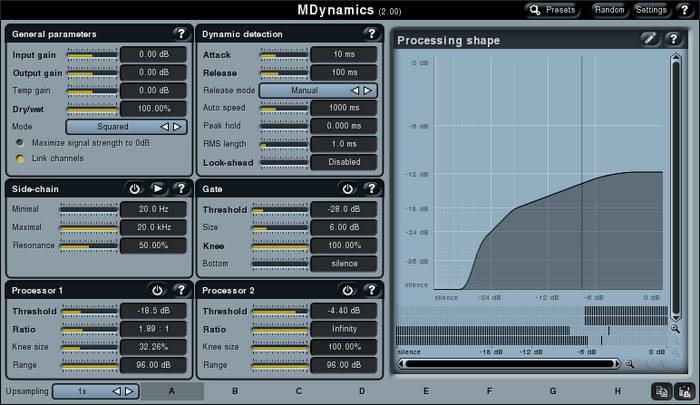Click the Release value field 100 ms
The height and width of the screenshot is (405, 700).
pos(344,72)
